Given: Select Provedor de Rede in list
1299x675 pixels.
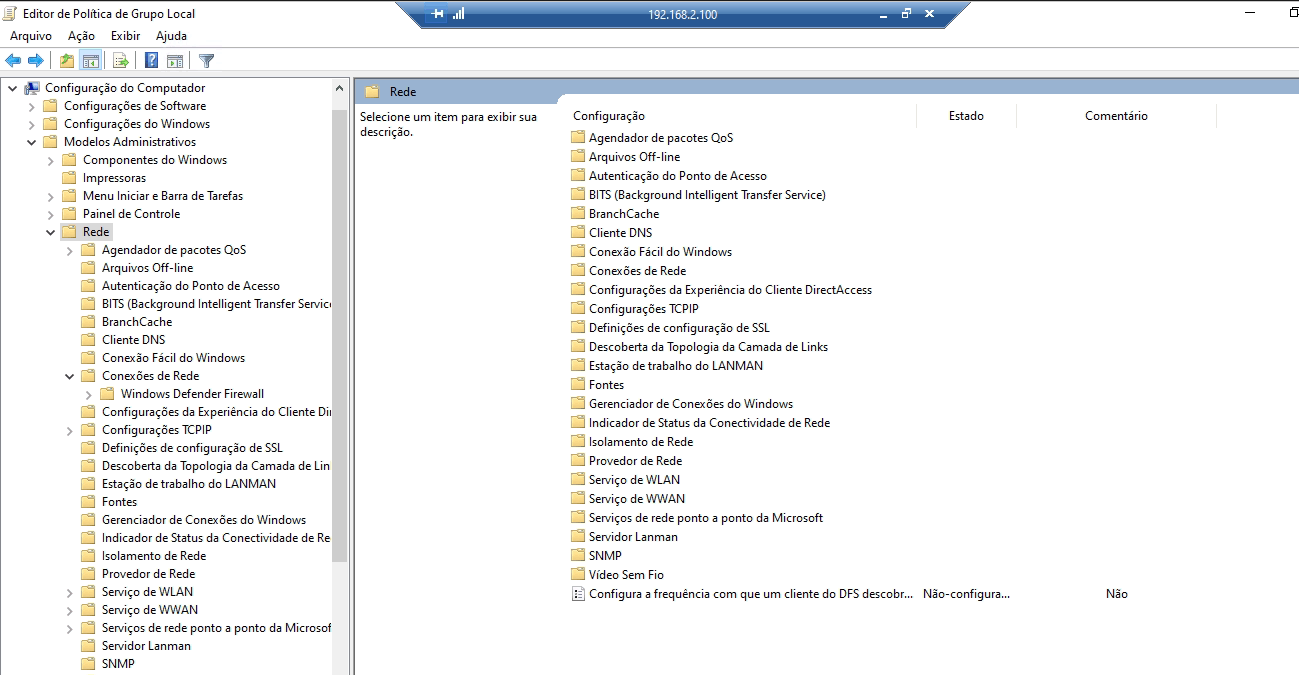Looking at the screenshot, I should pos(626,461).
